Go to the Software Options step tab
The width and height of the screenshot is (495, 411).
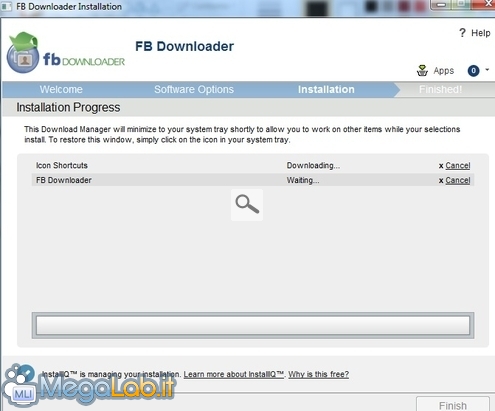[x=194, y=89]
